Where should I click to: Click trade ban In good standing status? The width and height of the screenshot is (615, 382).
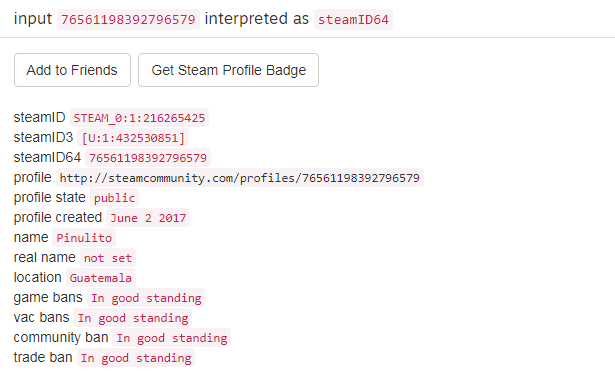pos(136,358)
